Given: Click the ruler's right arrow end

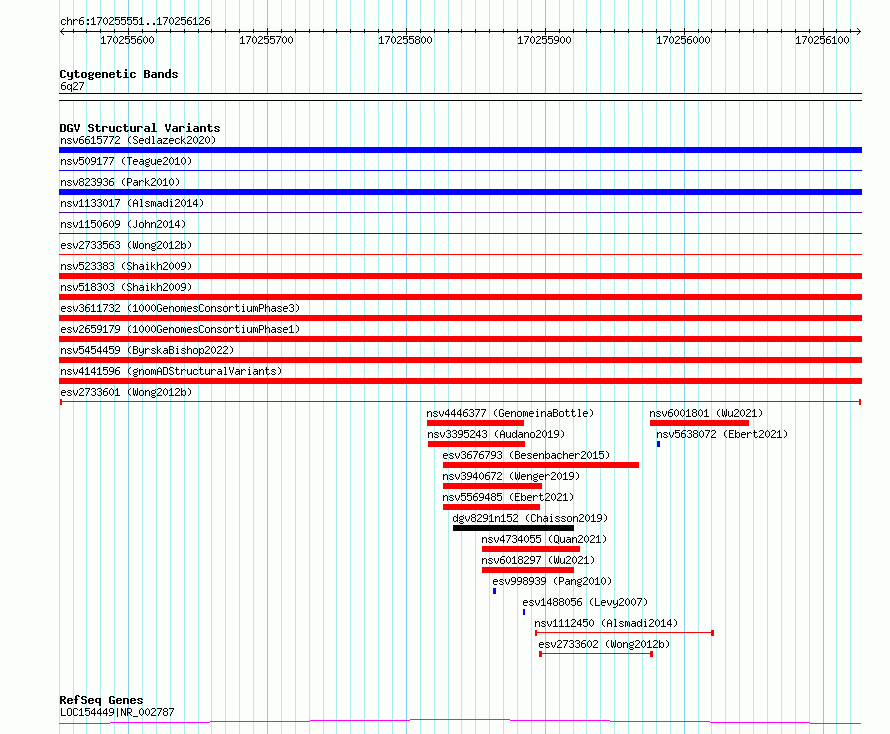Looking at the screenshot, I should 858,32.
